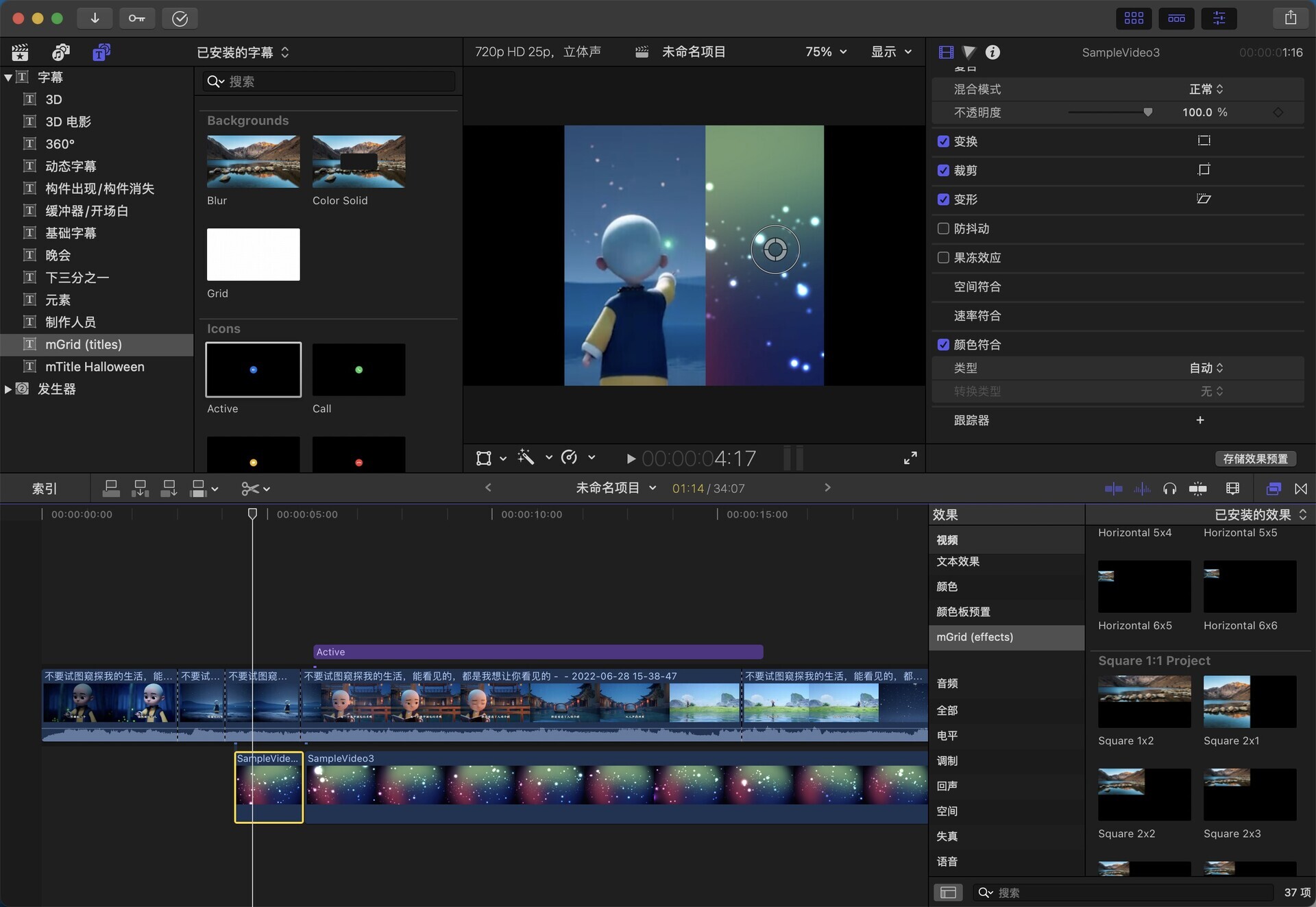1316x907 pixels.
Task: Open the 75% zoom dropdown
Action: tap(826, 51)
